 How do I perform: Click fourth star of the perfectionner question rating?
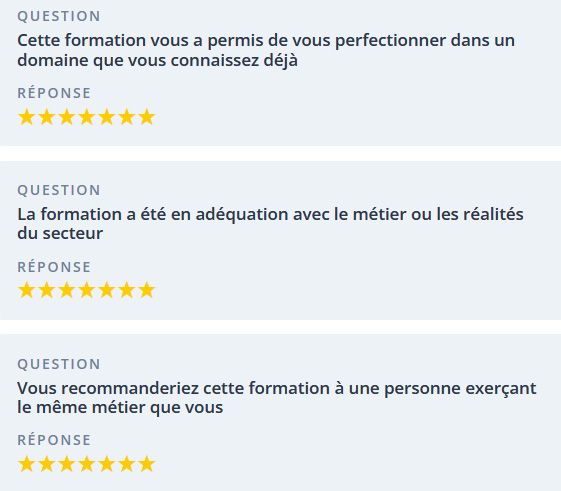[87, 117]
